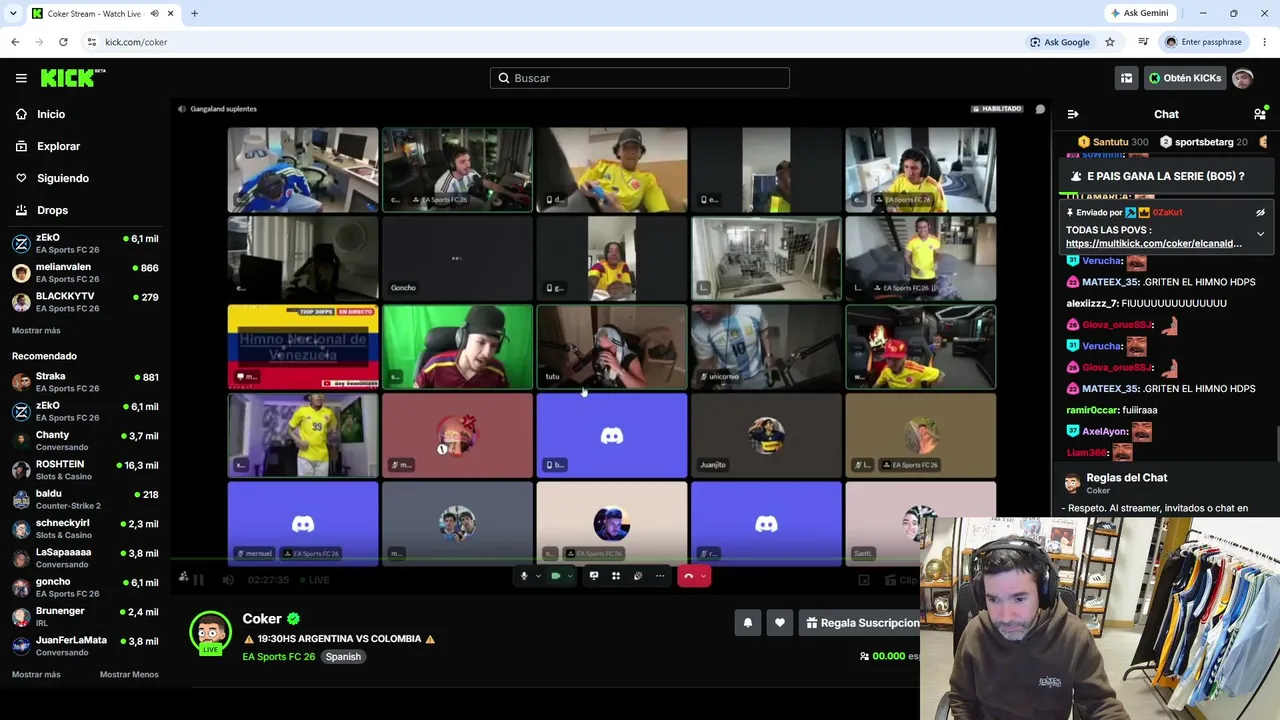This screenshot has height=720, width=1280.
Task: Open site information icon in address bar
Action: (92, 42)
